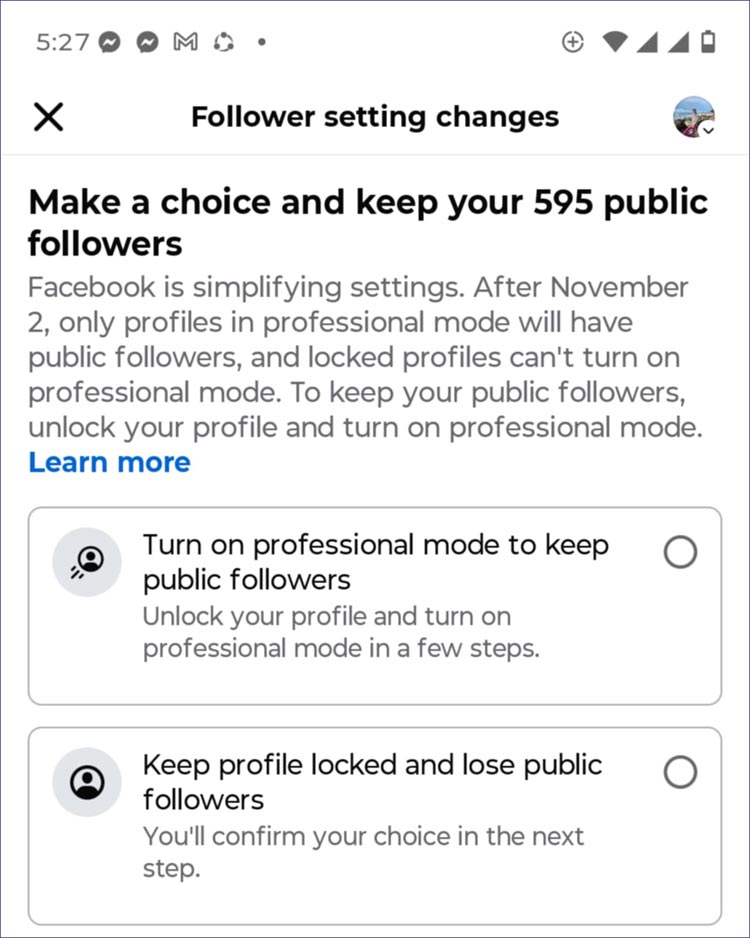This screenshot has height=938, width=750.
Task: Open the profile avatar account switcher
Action: pos(693,117)
